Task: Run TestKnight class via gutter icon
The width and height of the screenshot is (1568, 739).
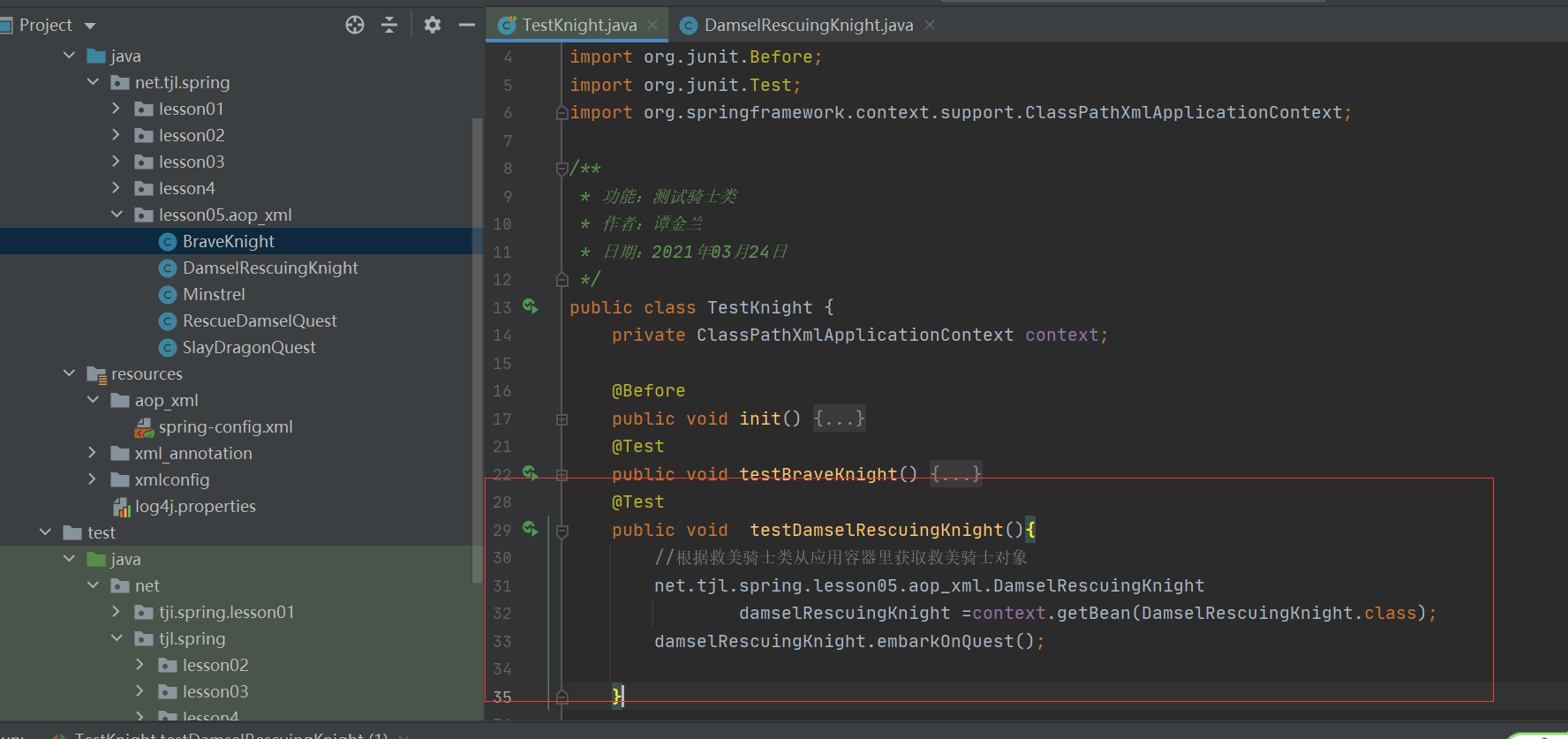Action: pyautogui.click(x=531, y=306)
